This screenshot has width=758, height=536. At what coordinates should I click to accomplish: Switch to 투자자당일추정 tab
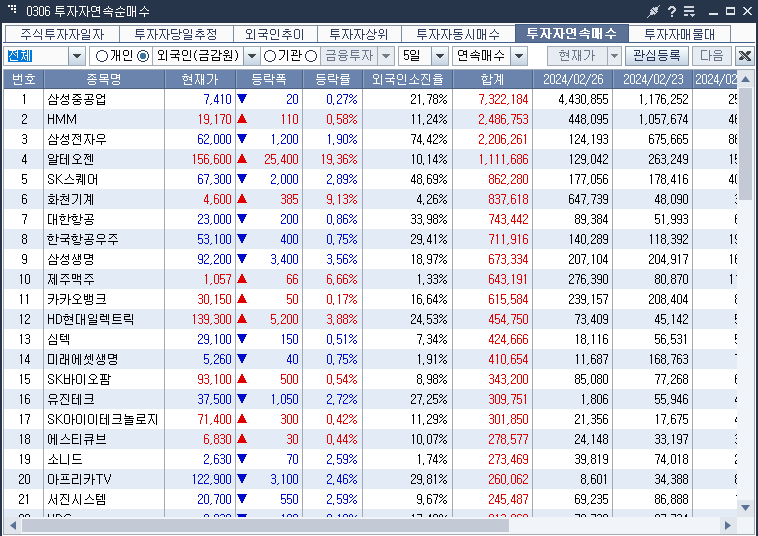176,34
